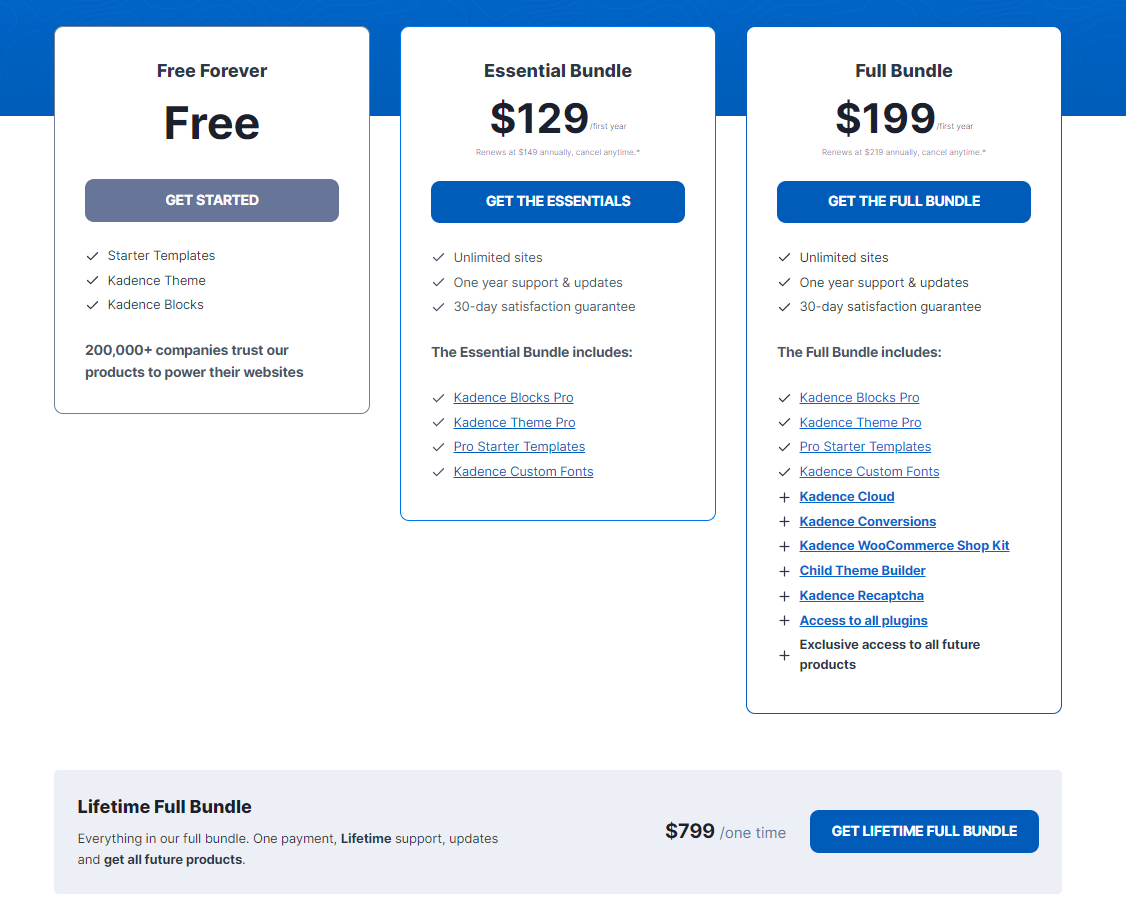Follow Pro Starter Templates link in Essential Bundle

tap(519, 447)
